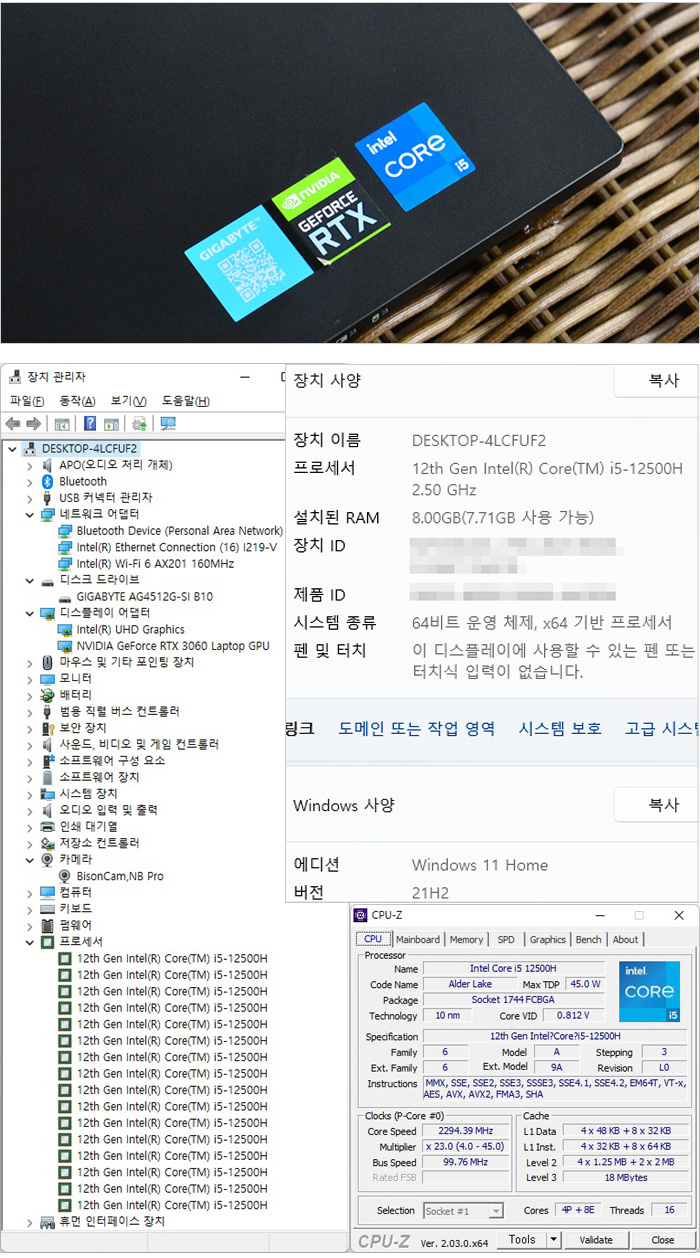700x1258 pixels.
Task: Collapse the 프로세서 category
Action: click(x=30, y=942)
